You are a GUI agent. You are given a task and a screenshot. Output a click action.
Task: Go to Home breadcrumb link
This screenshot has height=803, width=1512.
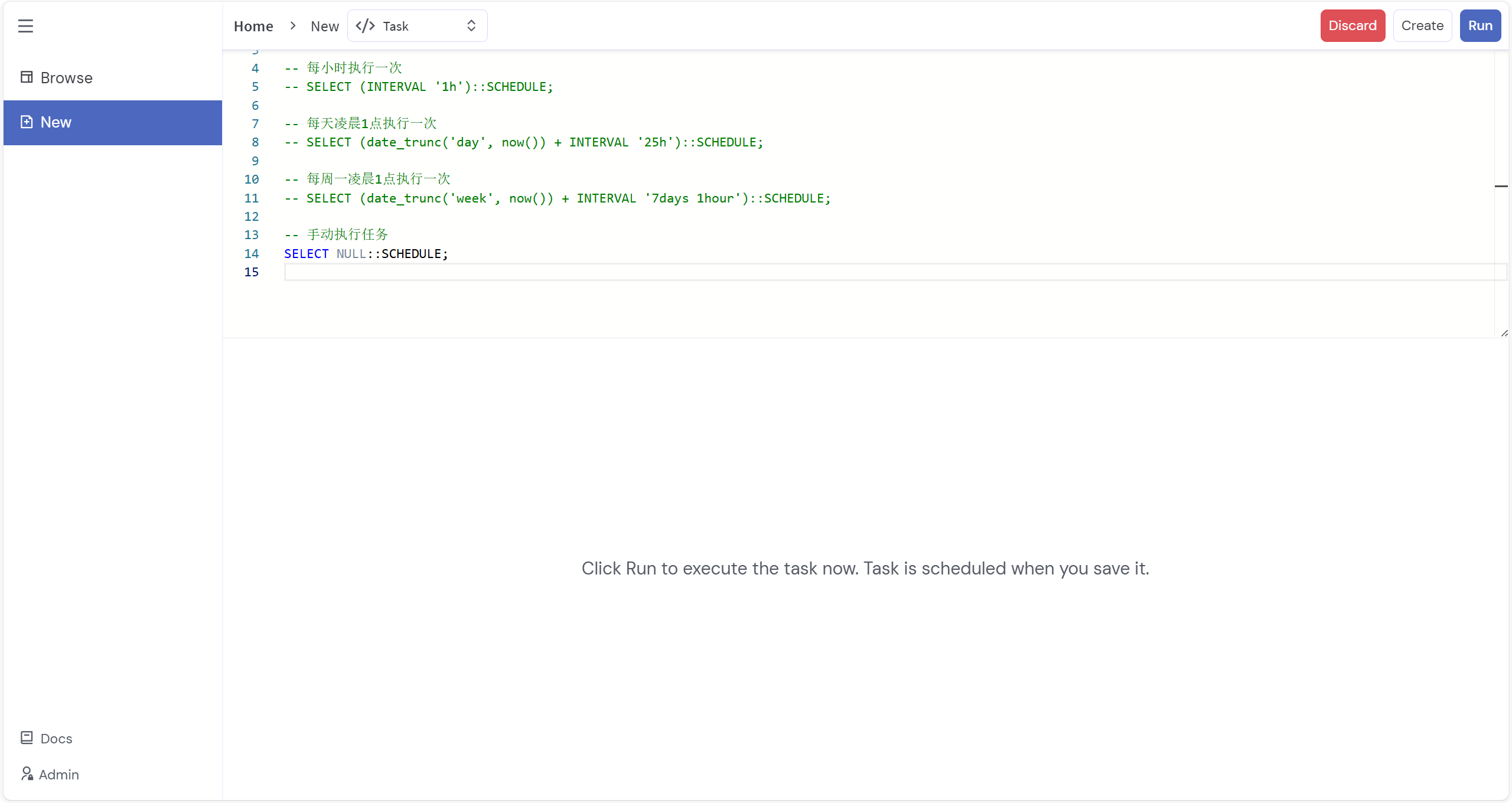[253, 27]
